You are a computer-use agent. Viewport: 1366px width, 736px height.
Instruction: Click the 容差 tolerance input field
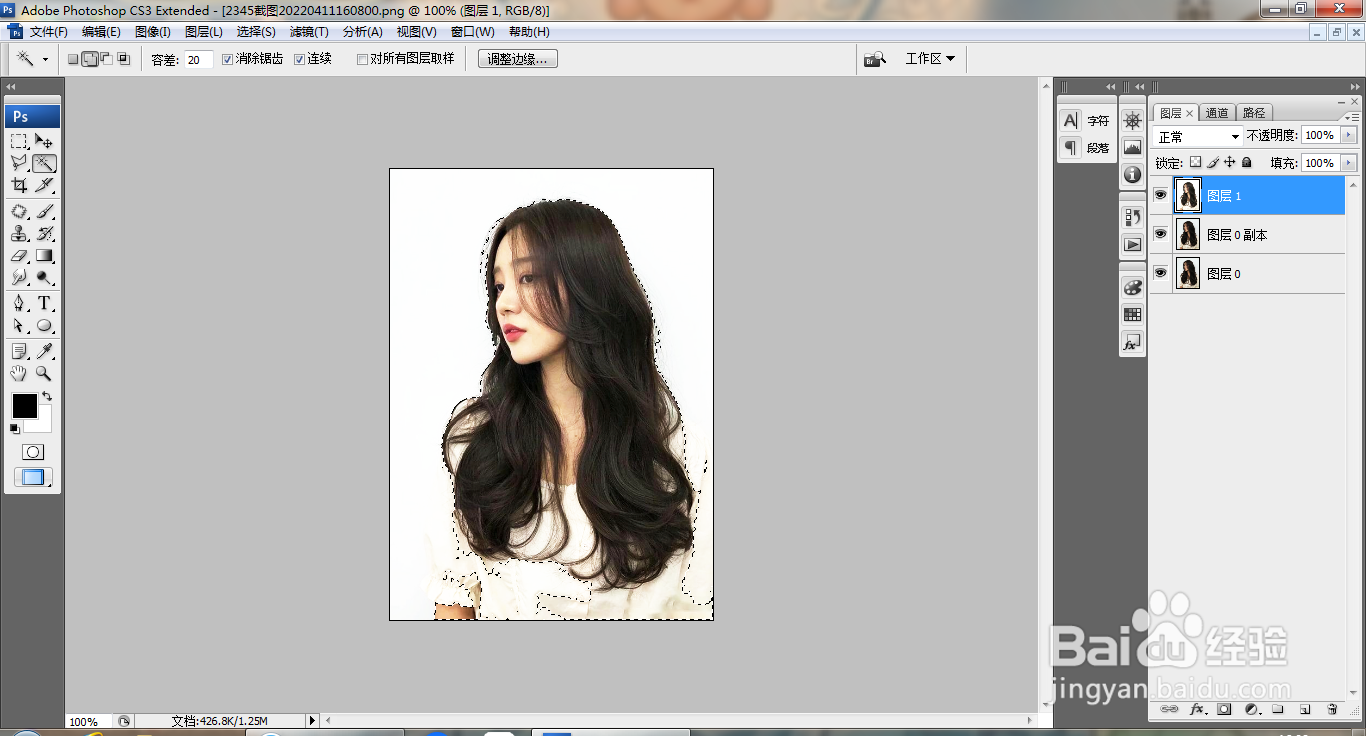(198, 60)
